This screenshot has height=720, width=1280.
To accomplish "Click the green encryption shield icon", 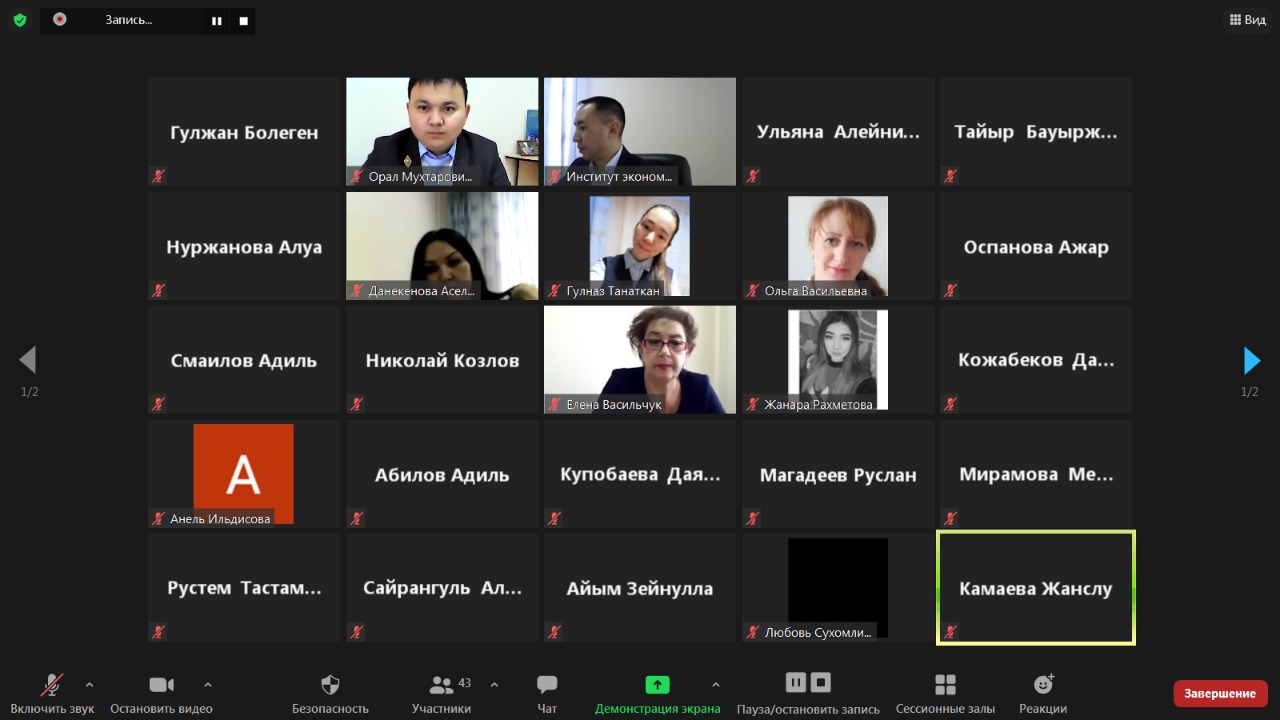I will click(20, 19).
